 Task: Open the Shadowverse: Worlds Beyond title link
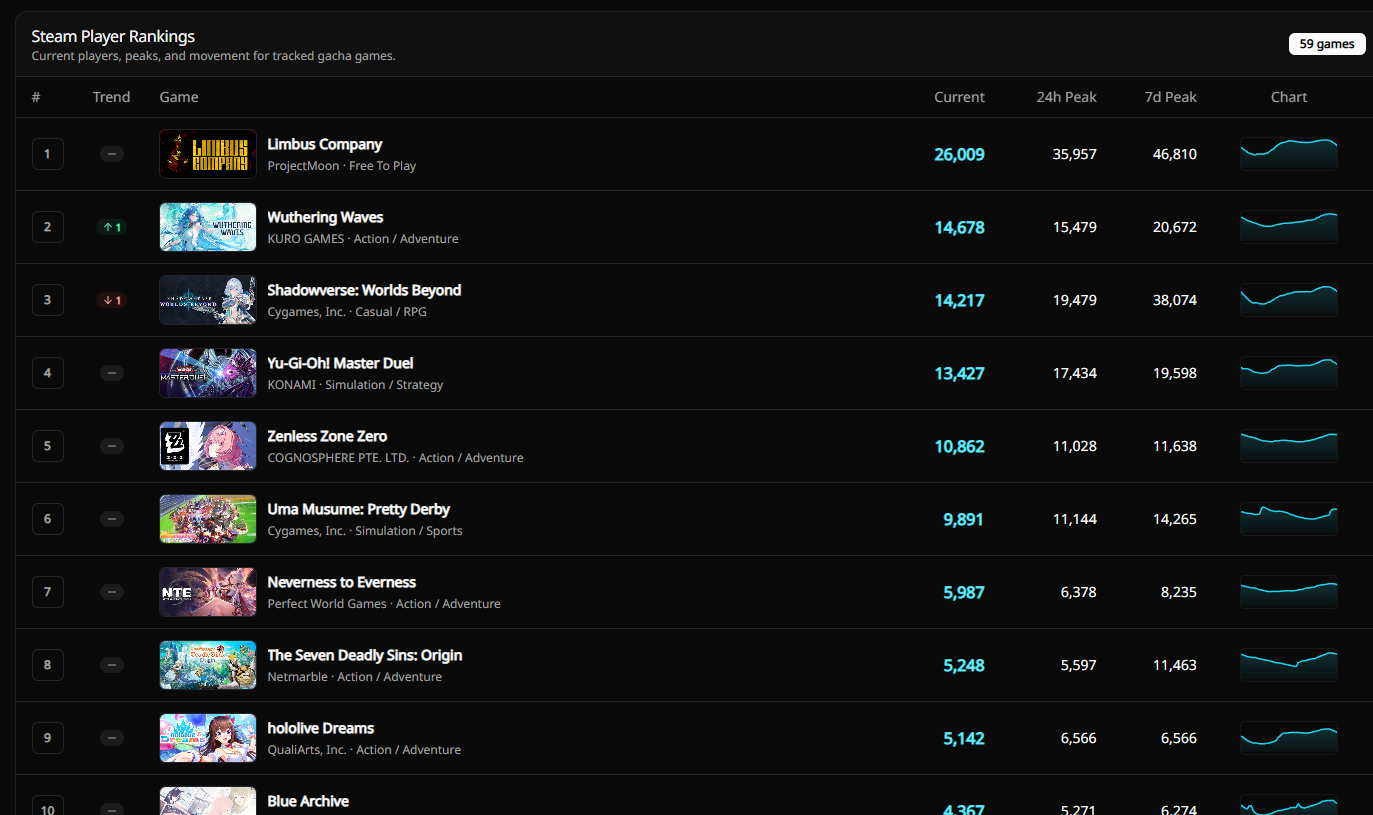pyautogui.click(x=364, y=290)
